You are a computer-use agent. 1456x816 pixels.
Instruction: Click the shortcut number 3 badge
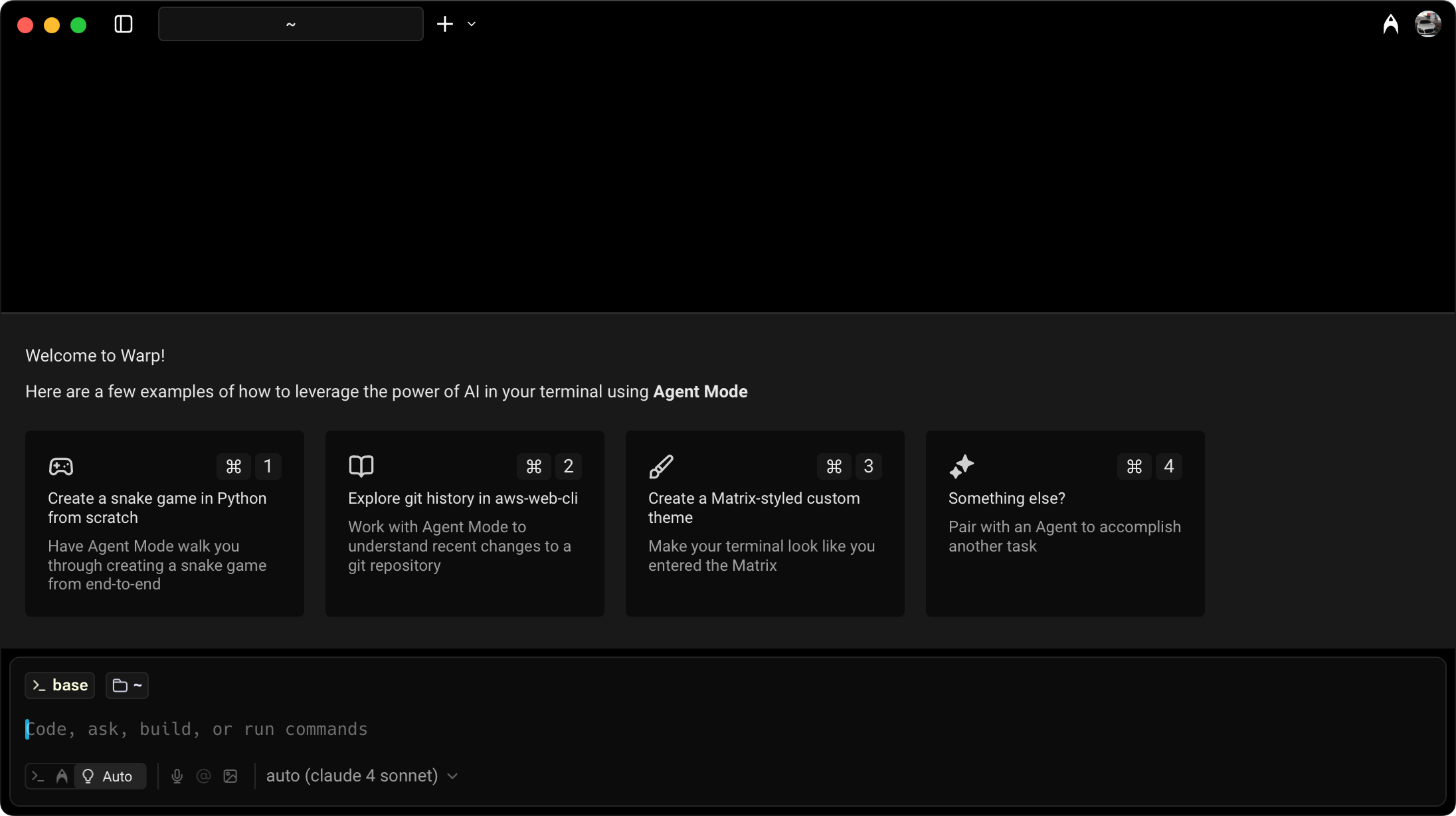(x=869, y=466)
